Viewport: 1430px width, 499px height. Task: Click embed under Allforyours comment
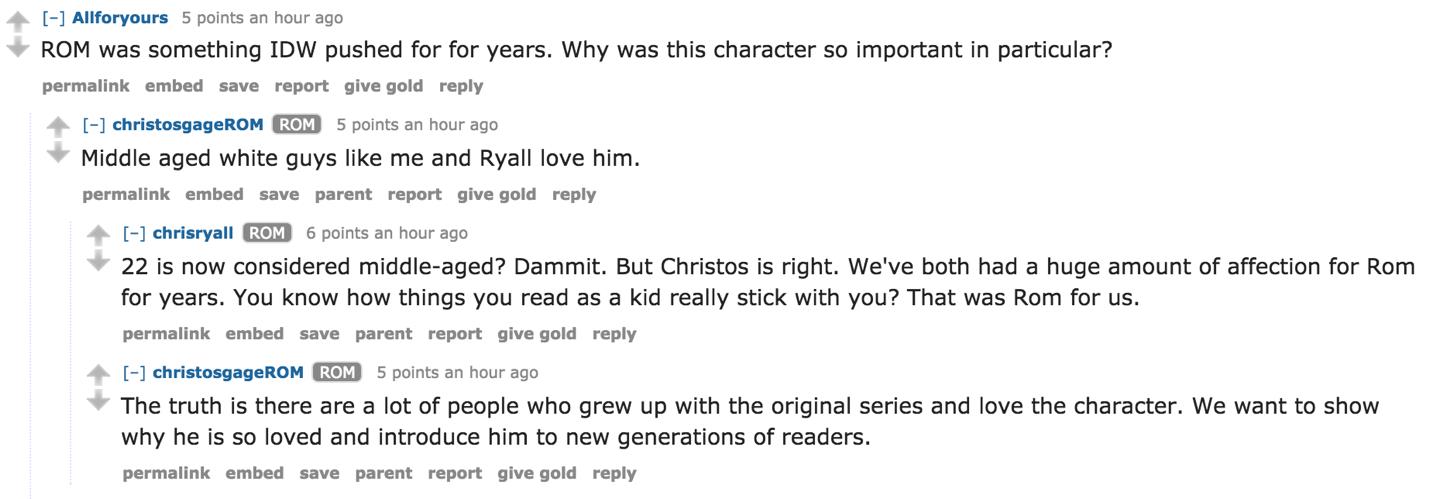174,86
